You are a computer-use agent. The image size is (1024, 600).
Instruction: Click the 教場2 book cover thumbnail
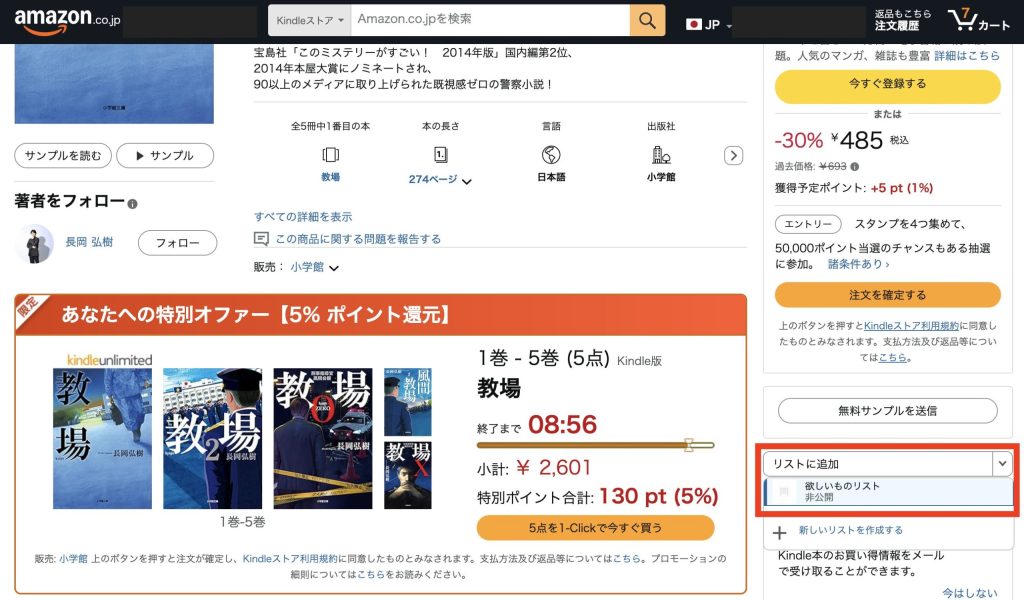tap(212, 439)
